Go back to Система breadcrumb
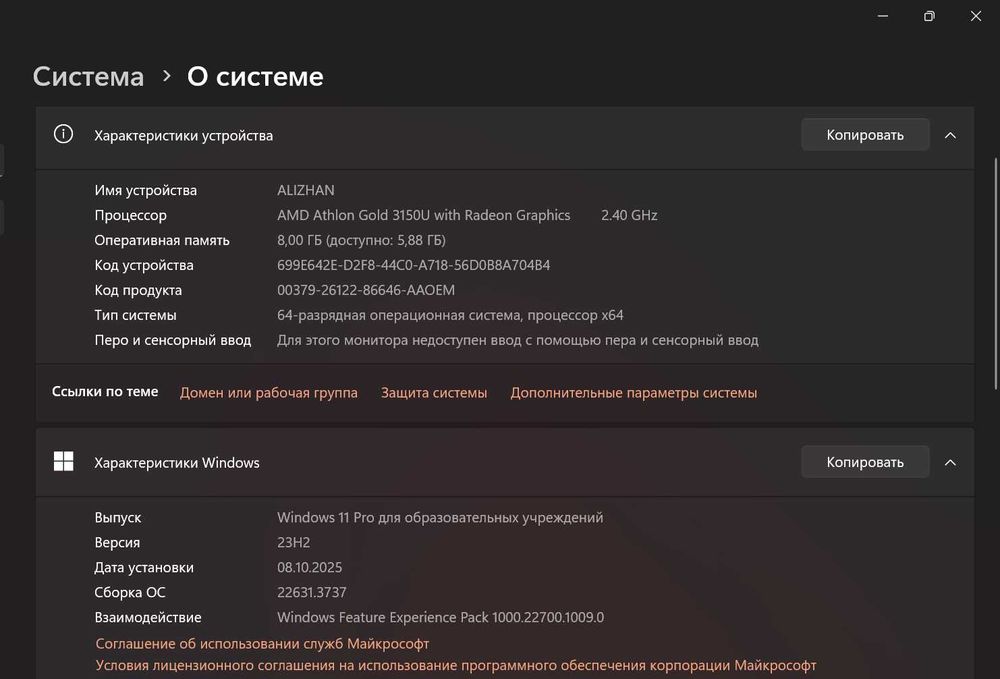The width and height of the screenshot is (1000, 679). (x=88, y=76)
